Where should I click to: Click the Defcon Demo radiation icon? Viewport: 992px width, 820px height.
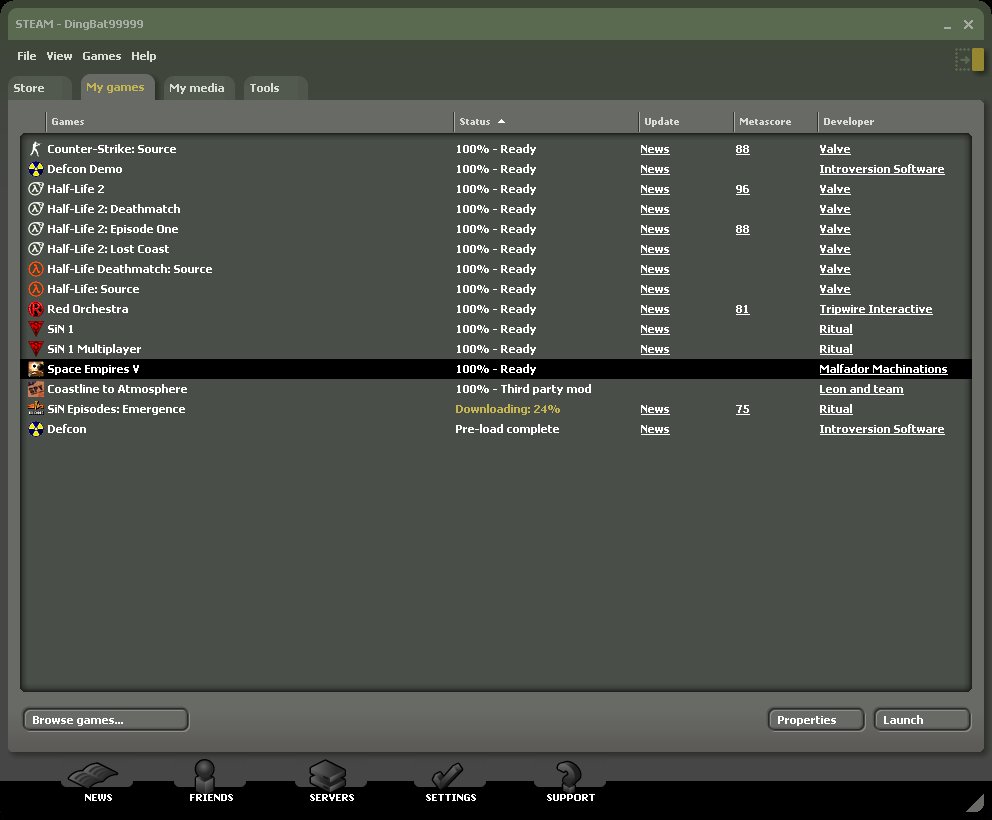click(36, 169)
